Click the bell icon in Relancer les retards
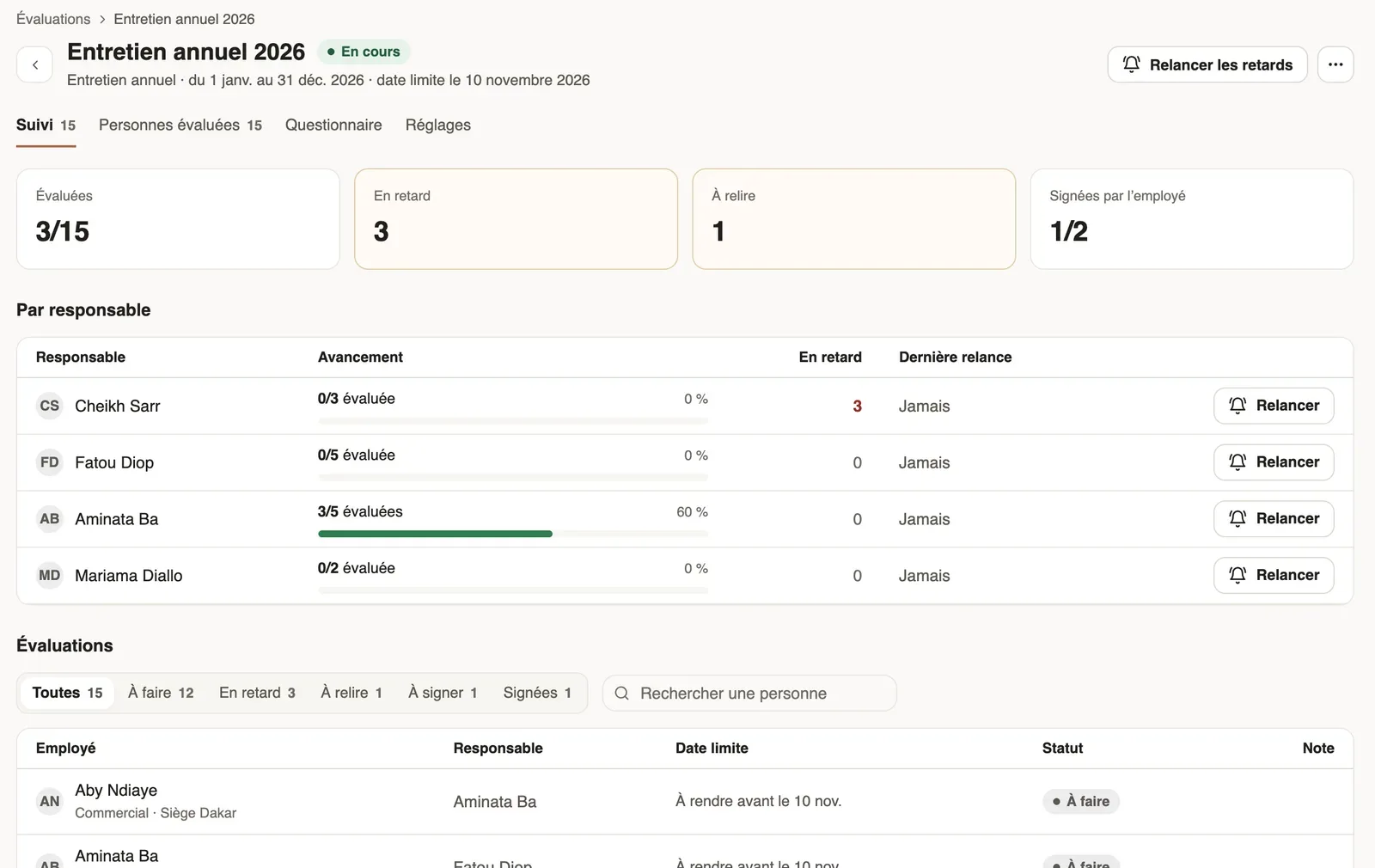1375x868 pixels. (1132, 64)
